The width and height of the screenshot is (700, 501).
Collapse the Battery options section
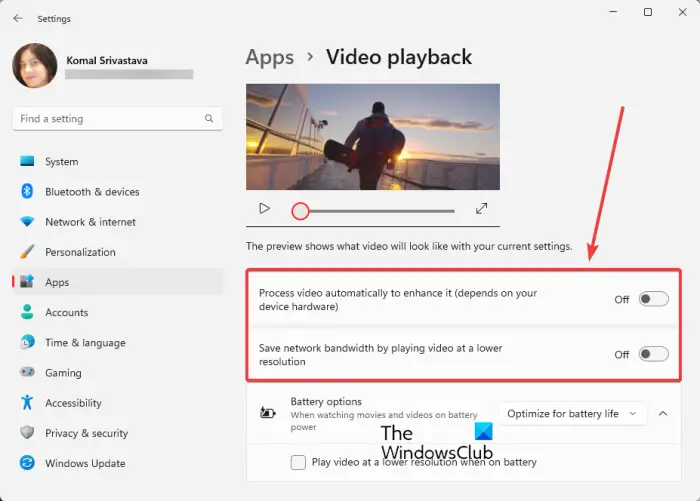(663, 413)
